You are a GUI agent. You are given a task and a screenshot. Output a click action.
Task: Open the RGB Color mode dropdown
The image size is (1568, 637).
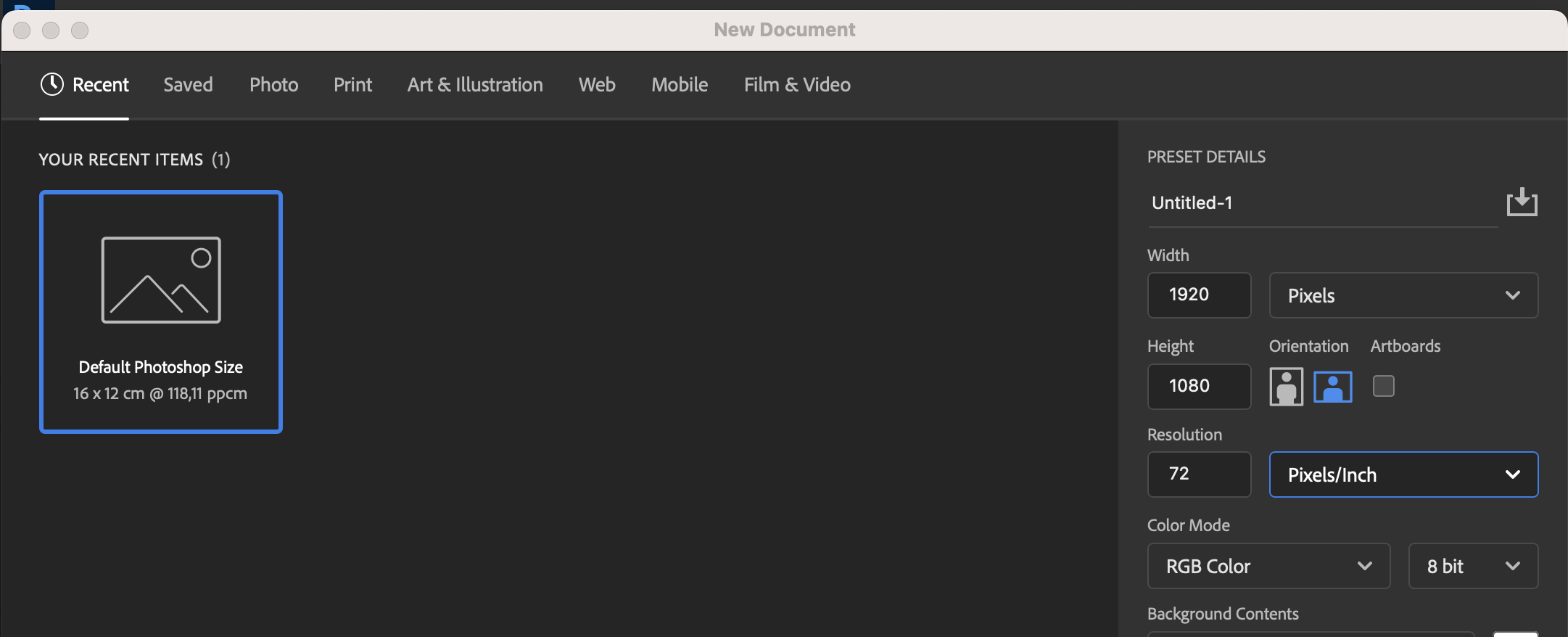tap(1268, 566)
